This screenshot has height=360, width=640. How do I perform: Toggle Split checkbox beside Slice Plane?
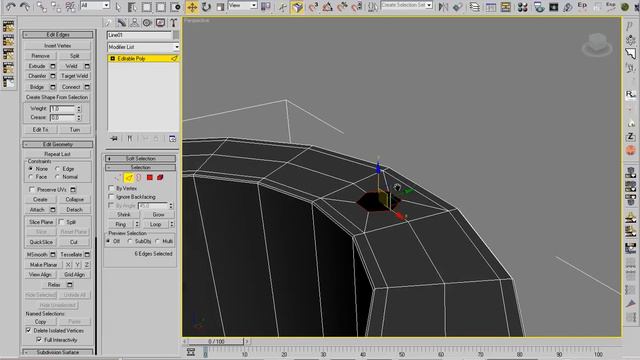click(x=62, y=222)
